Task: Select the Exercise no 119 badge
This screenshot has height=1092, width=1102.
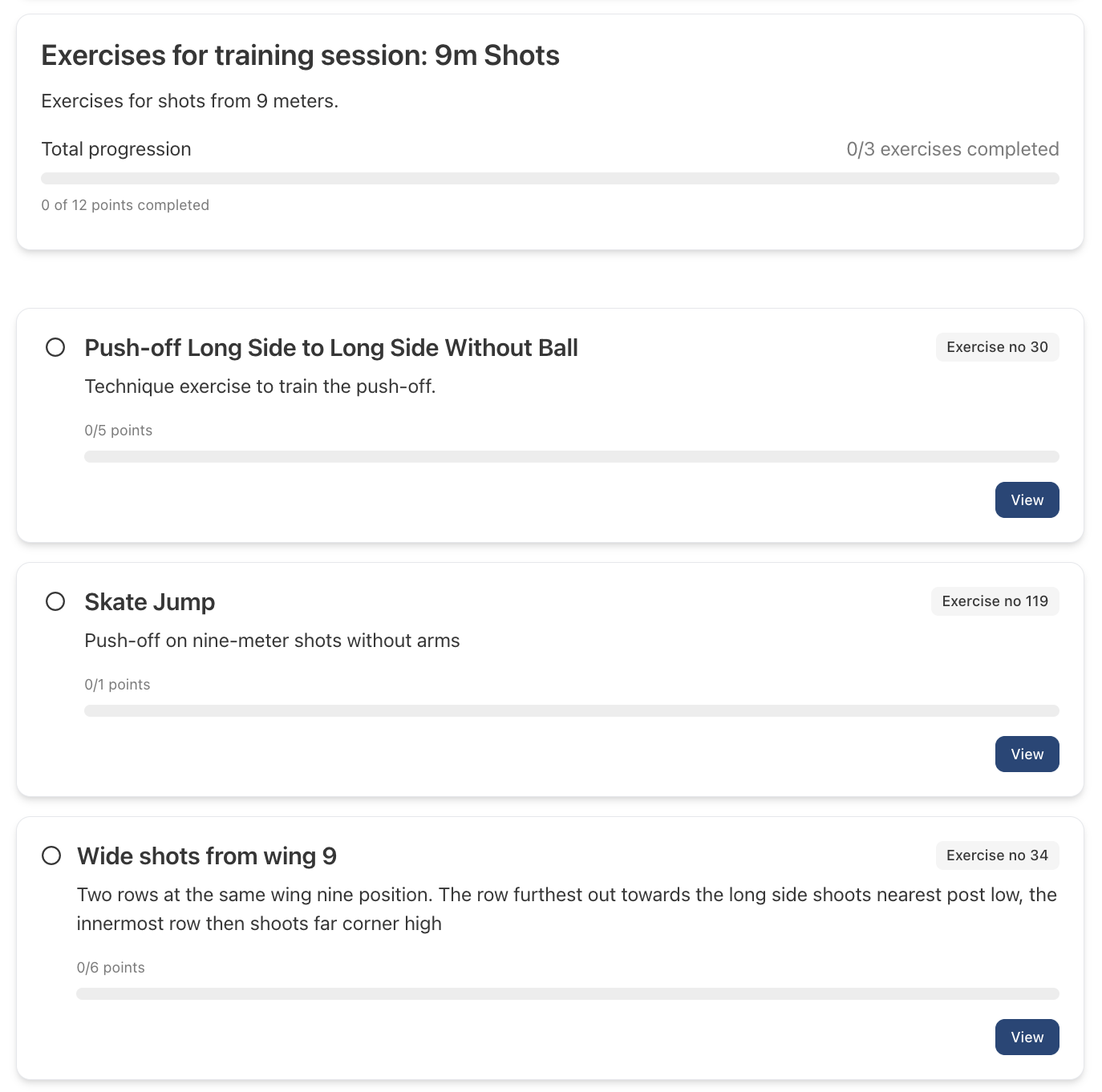Action: [x=995, y=601]
